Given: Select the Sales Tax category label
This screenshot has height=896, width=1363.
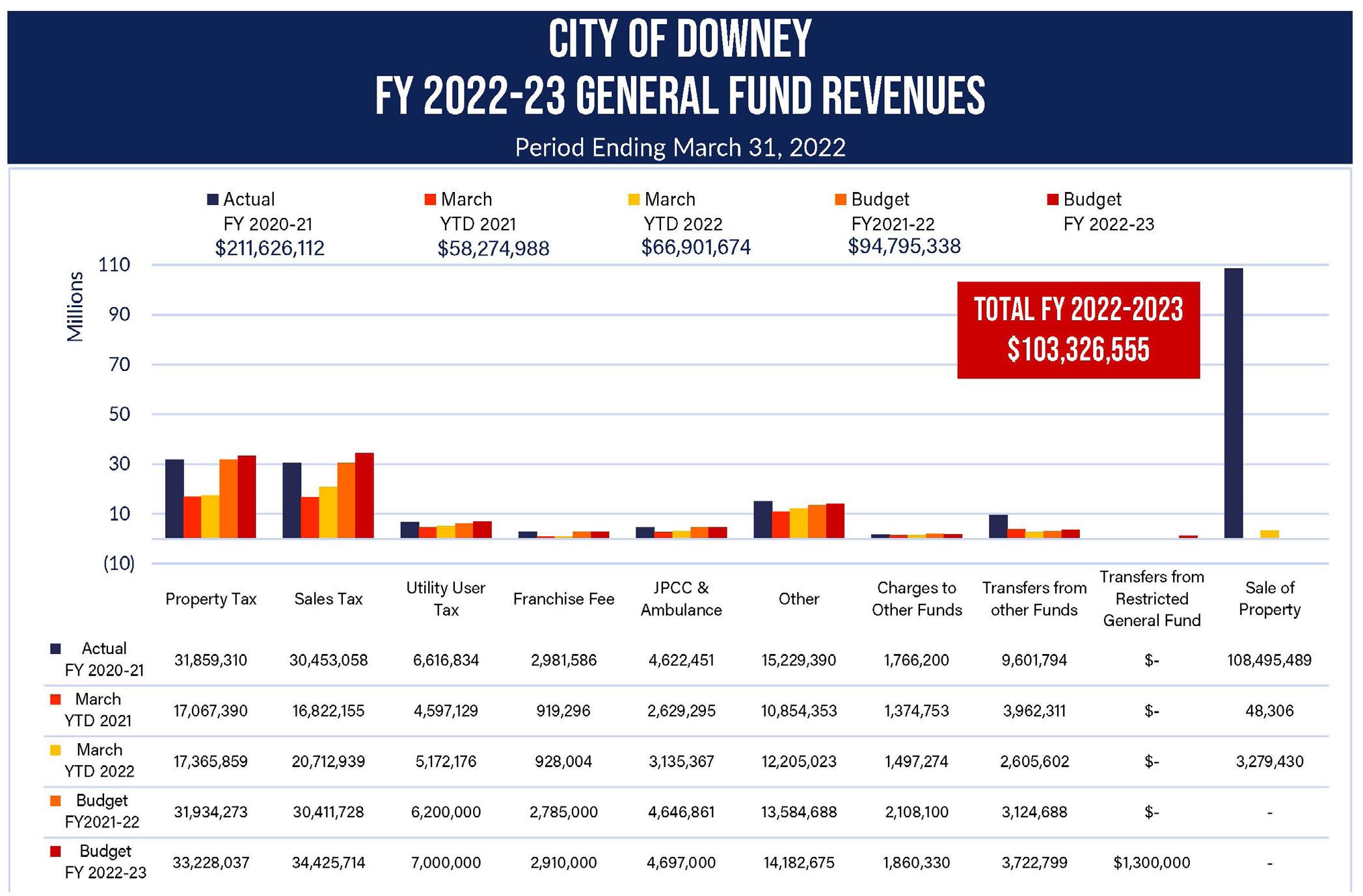Looking at the screenshot, I should point(328,599).
